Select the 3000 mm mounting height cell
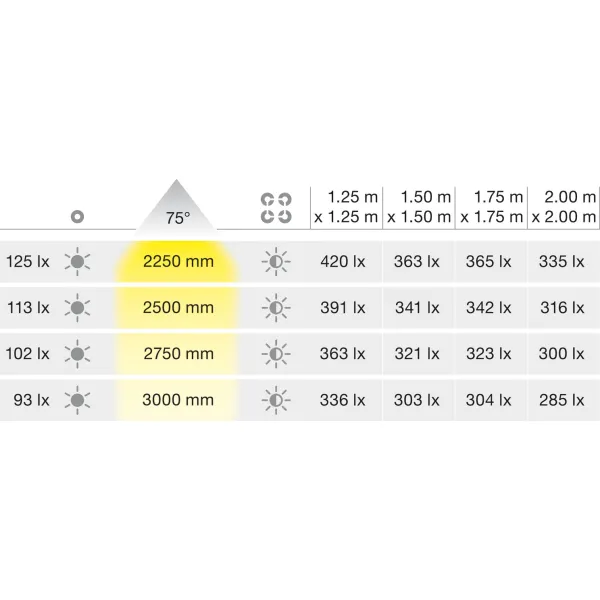This screenshot has width=600, height=600. 178,400
